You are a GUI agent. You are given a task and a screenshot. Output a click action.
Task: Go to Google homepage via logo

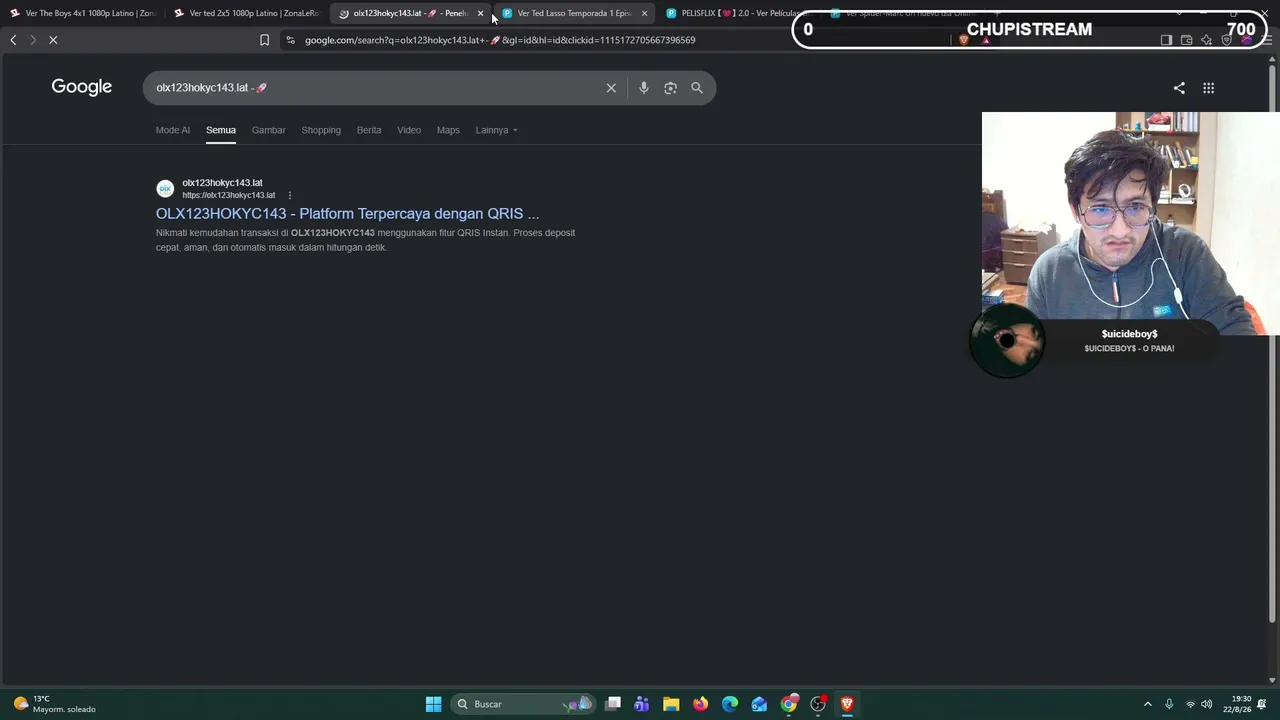(x=82, y=87)
